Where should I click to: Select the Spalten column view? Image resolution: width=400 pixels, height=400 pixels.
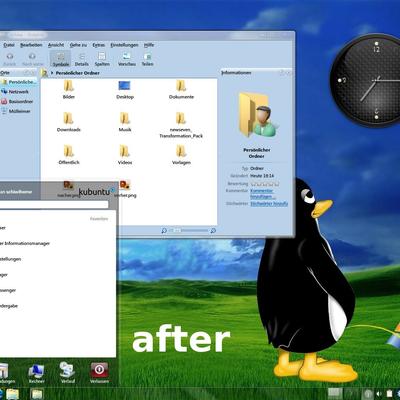[x=102, y=59]
